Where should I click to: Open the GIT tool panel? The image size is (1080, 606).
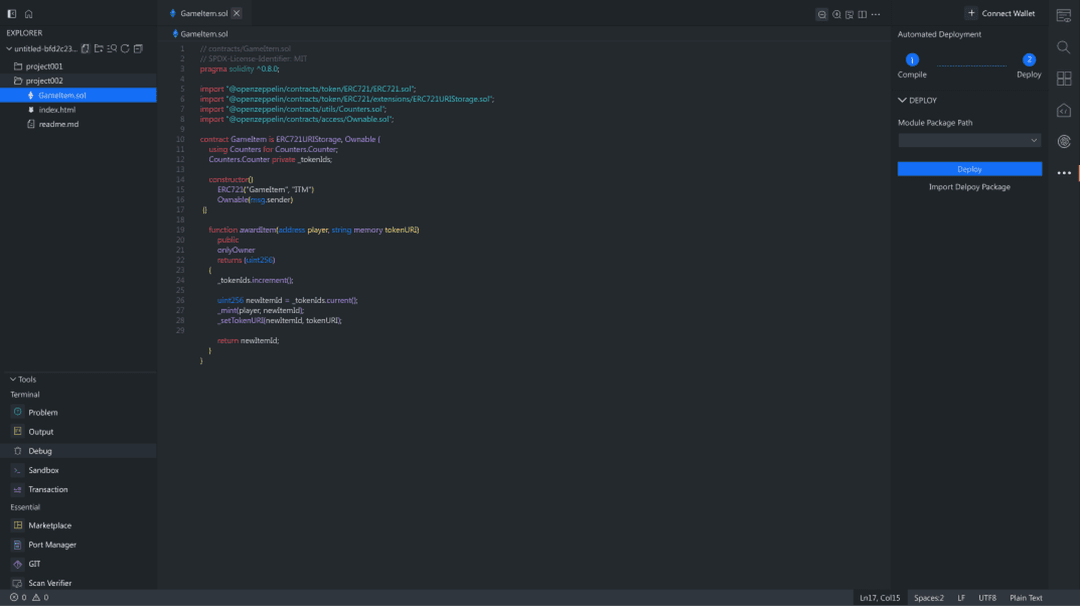(33, 563)
